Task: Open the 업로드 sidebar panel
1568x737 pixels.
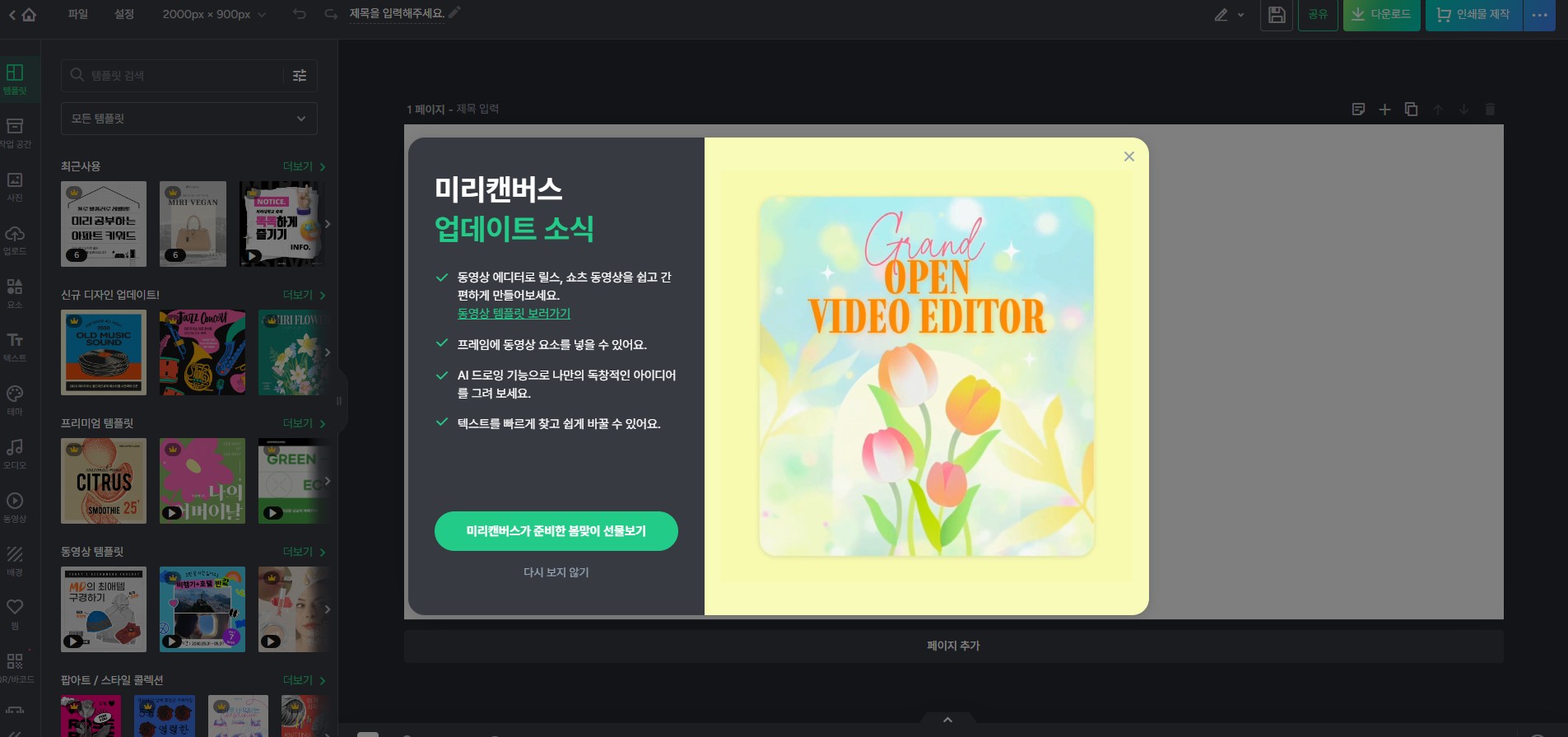Action: [x=15, y=240]
